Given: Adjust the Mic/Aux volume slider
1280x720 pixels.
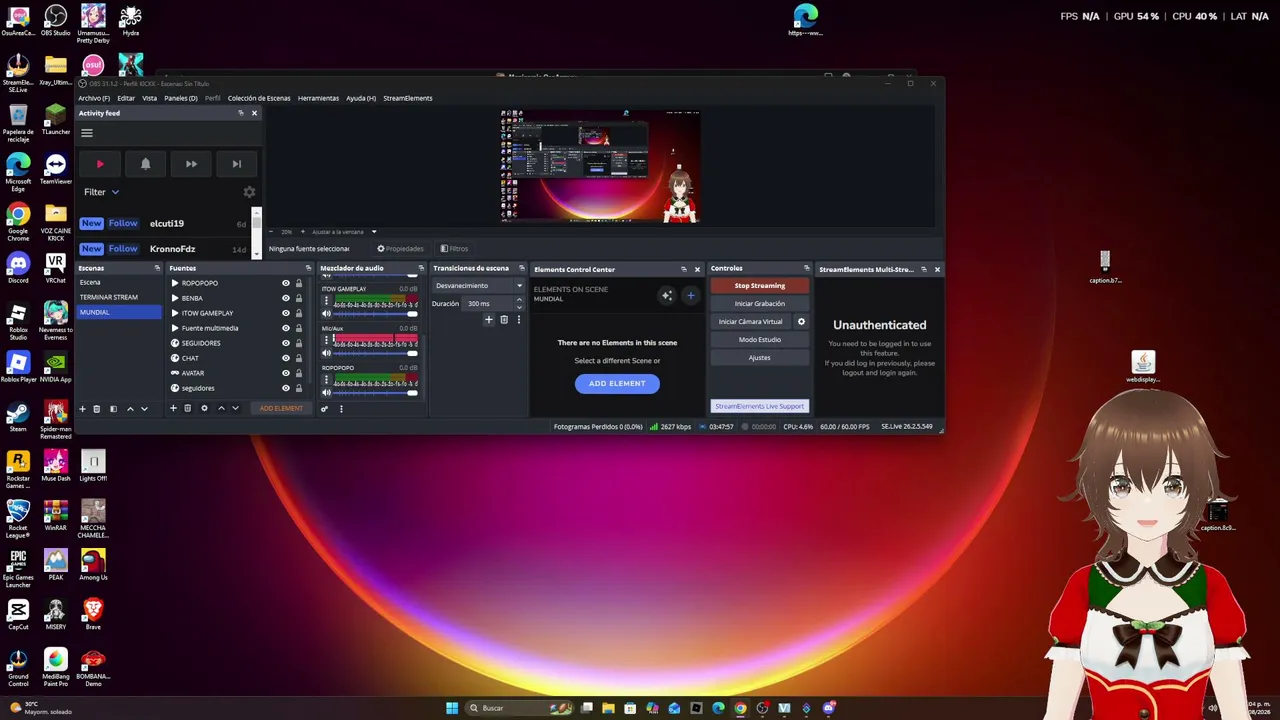Looking at the screenshot, I should (x=375, y=353).
